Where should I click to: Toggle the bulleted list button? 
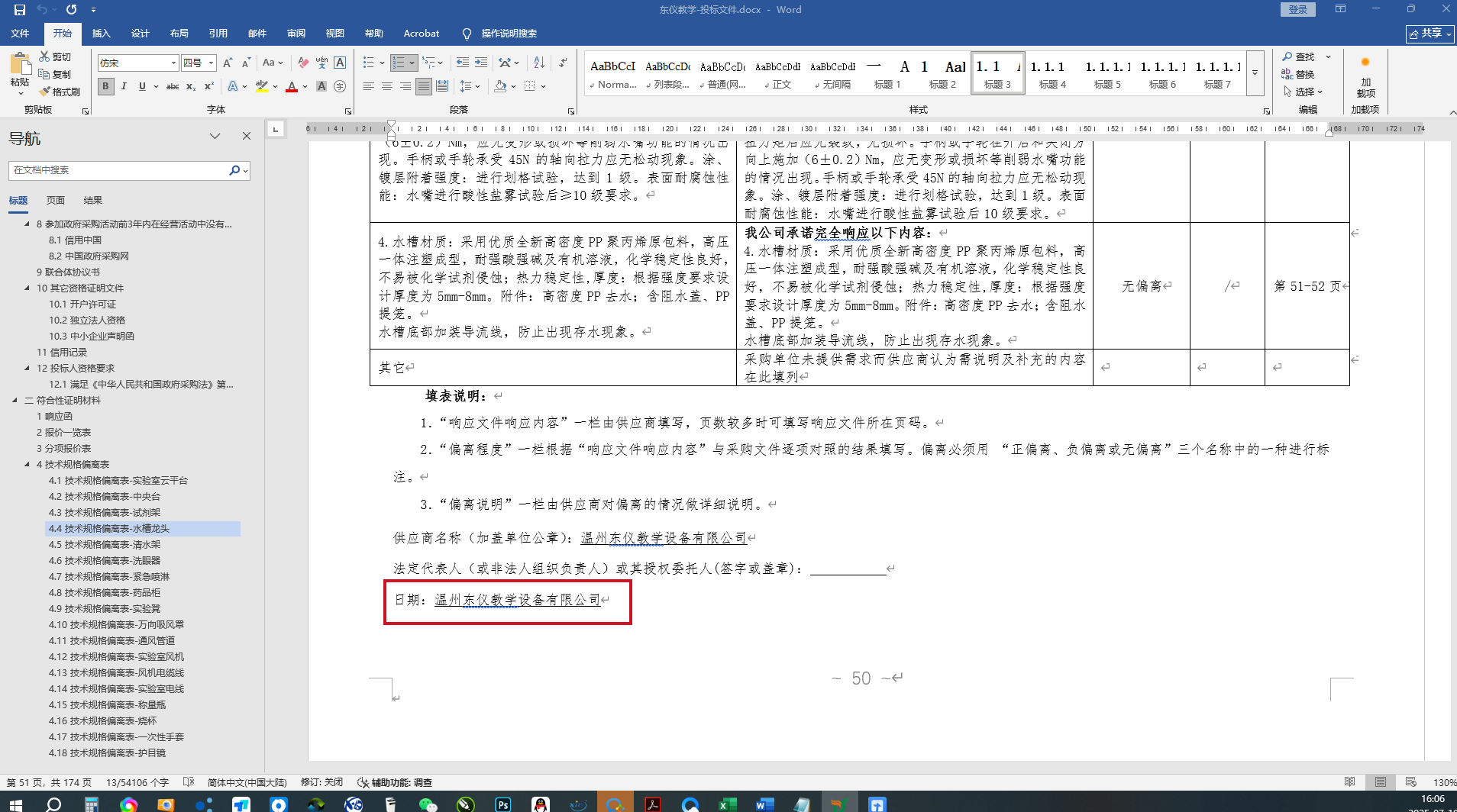[x=368, y=63]
